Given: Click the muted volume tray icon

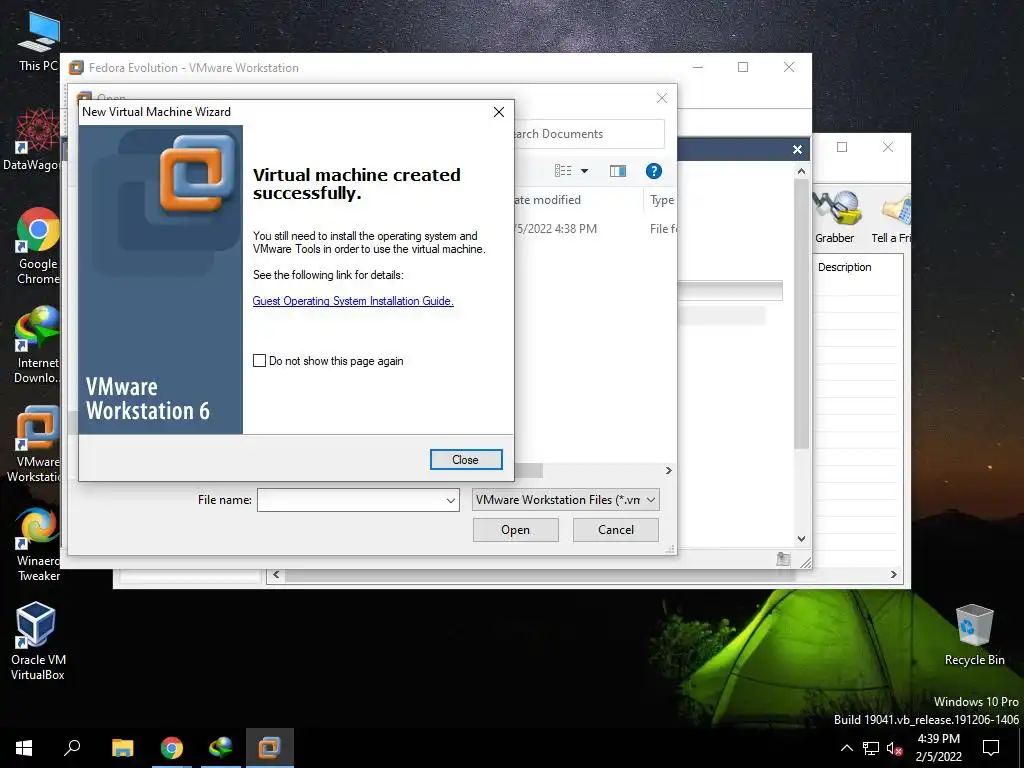Looking at the screenshot, I should [895, 748].
